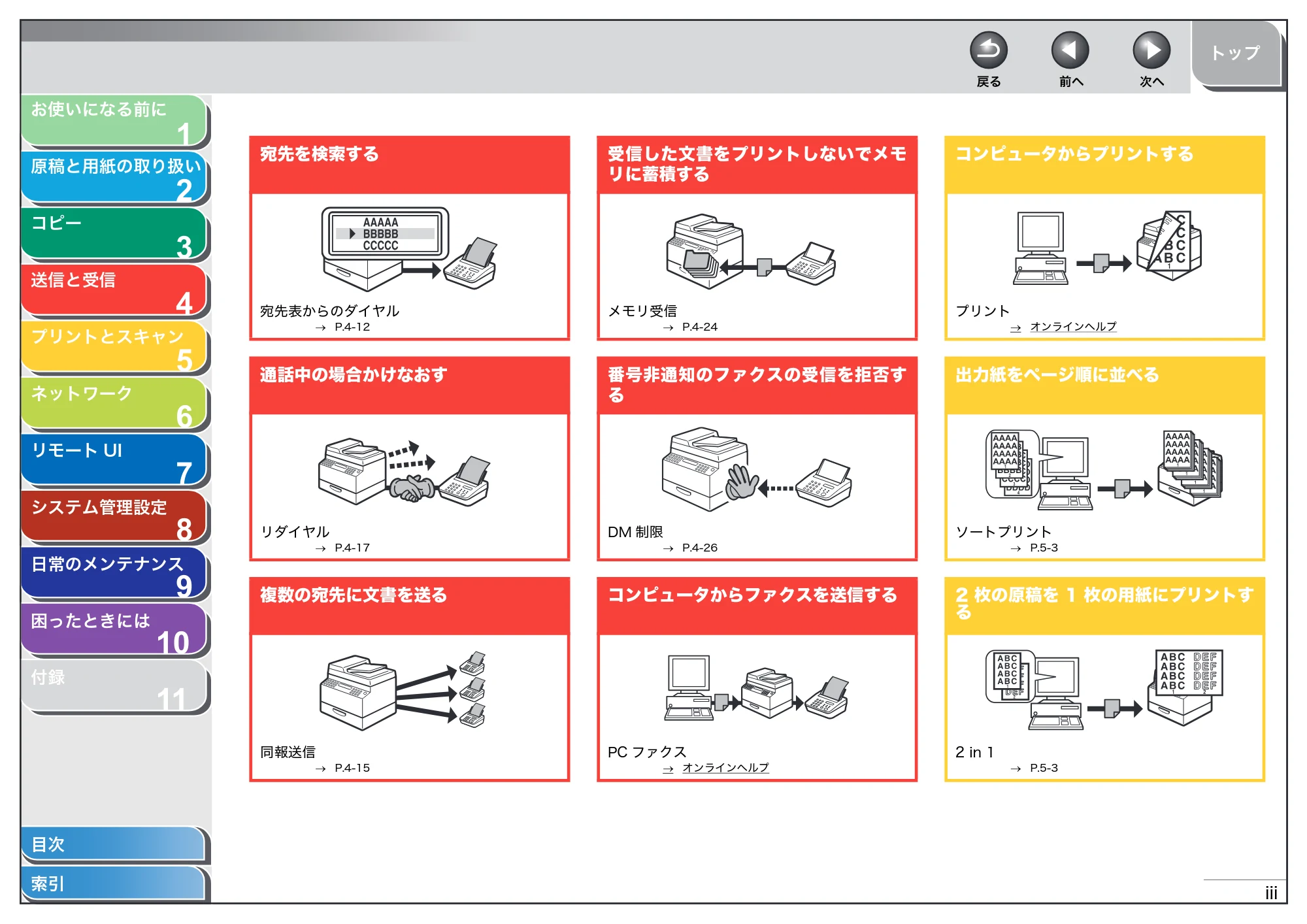1307x924 pixels.
Task: Click the address book display illustration under 宛先を検索する
Action: 409,249
